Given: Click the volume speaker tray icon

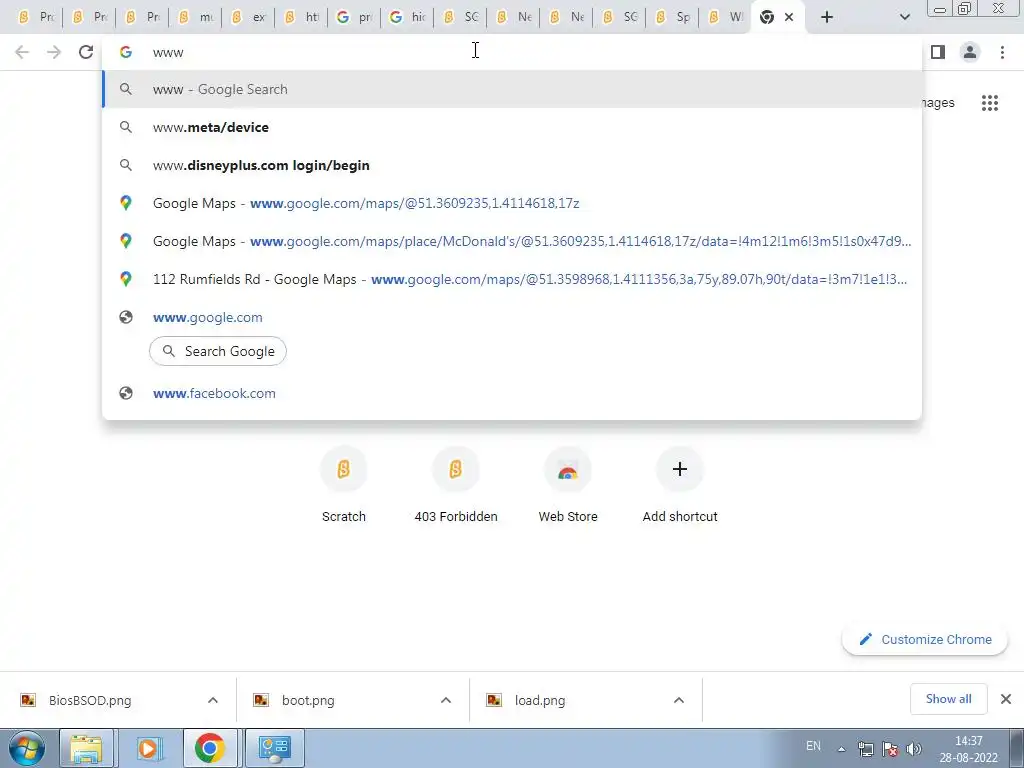Looking at the screenshot, I should click(x=914, y=749).
